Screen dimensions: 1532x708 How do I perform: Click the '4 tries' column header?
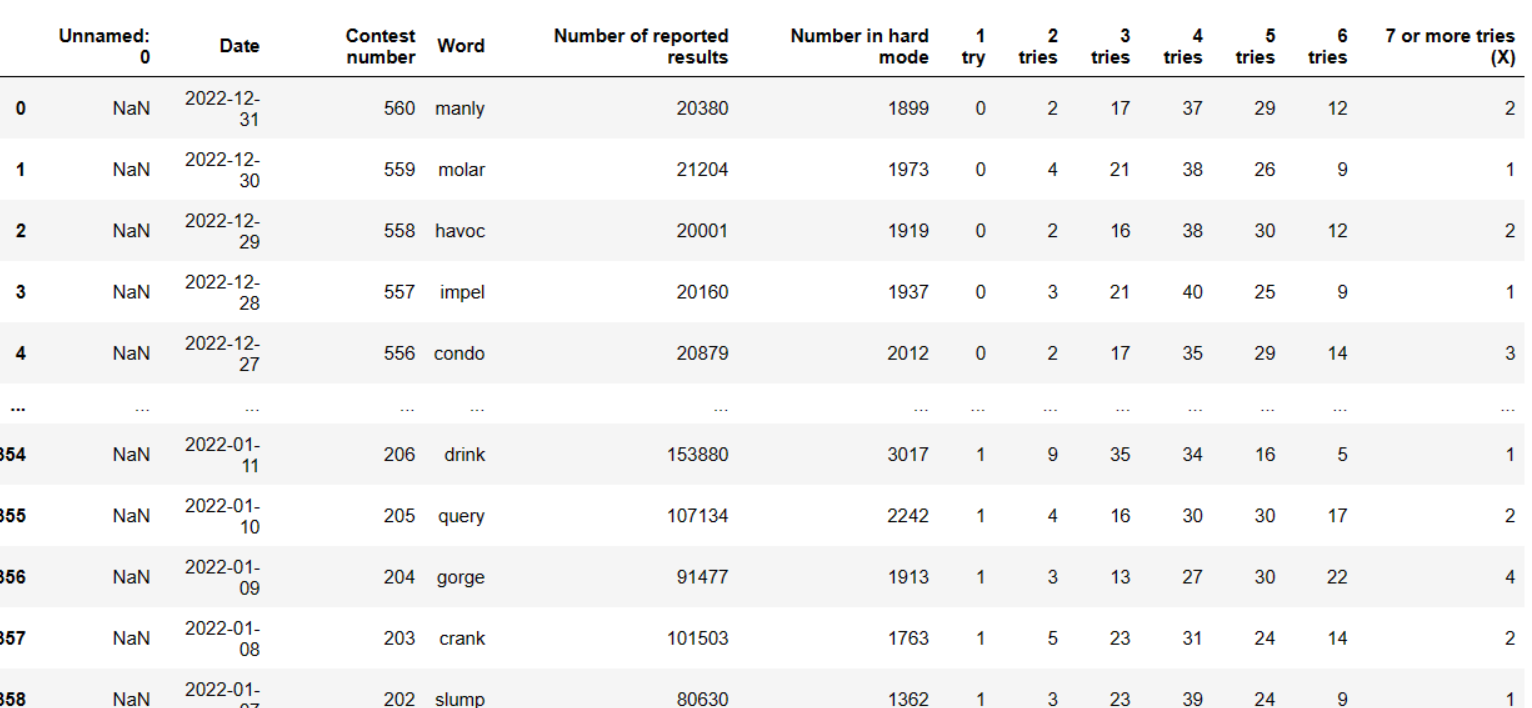1182,46
